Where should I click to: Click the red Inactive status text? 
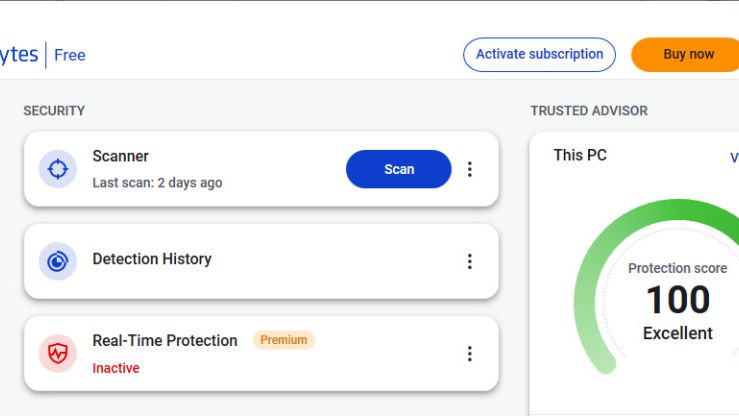point(116,368)
